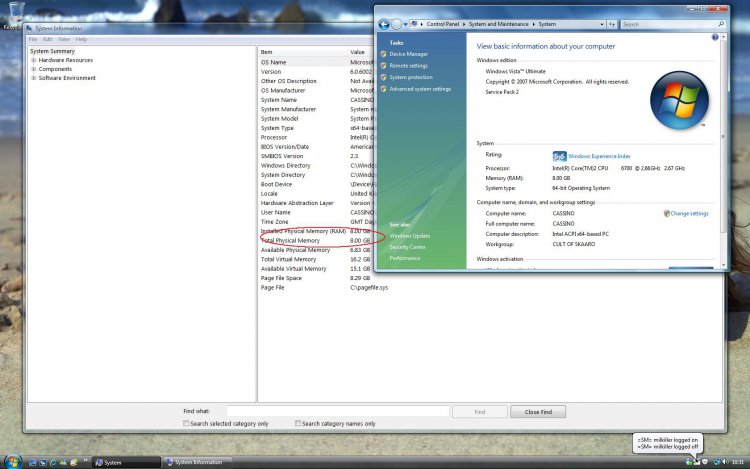The width and height of the screenshot is (750, 469).
Task: Click the messenger buddies tray icon
Action: click(x=689, y=462)
